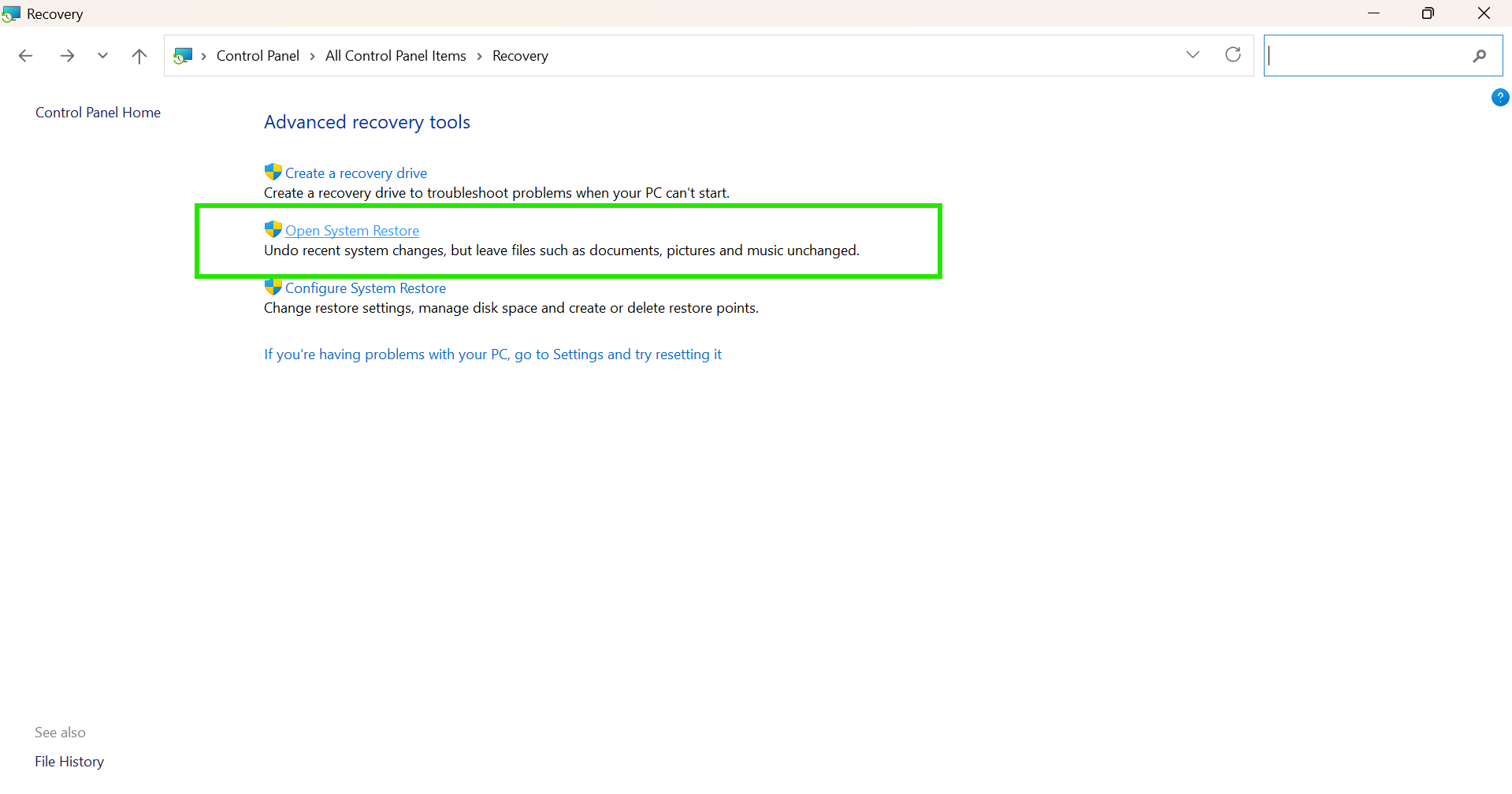1512x794 pixels.
Task: Click text 'Undo recent system changes' description
Action: (562, 250)
